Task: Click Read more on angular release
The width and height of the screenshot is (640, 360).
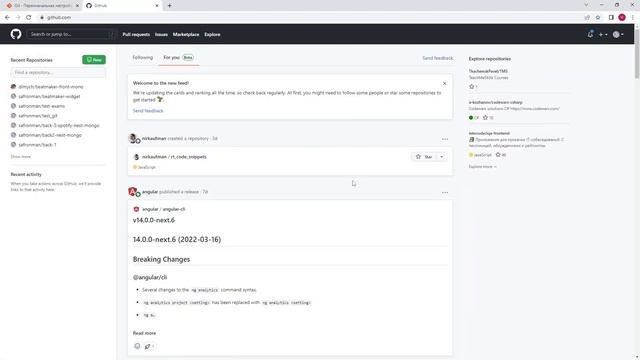Action: tap(144, 333)
